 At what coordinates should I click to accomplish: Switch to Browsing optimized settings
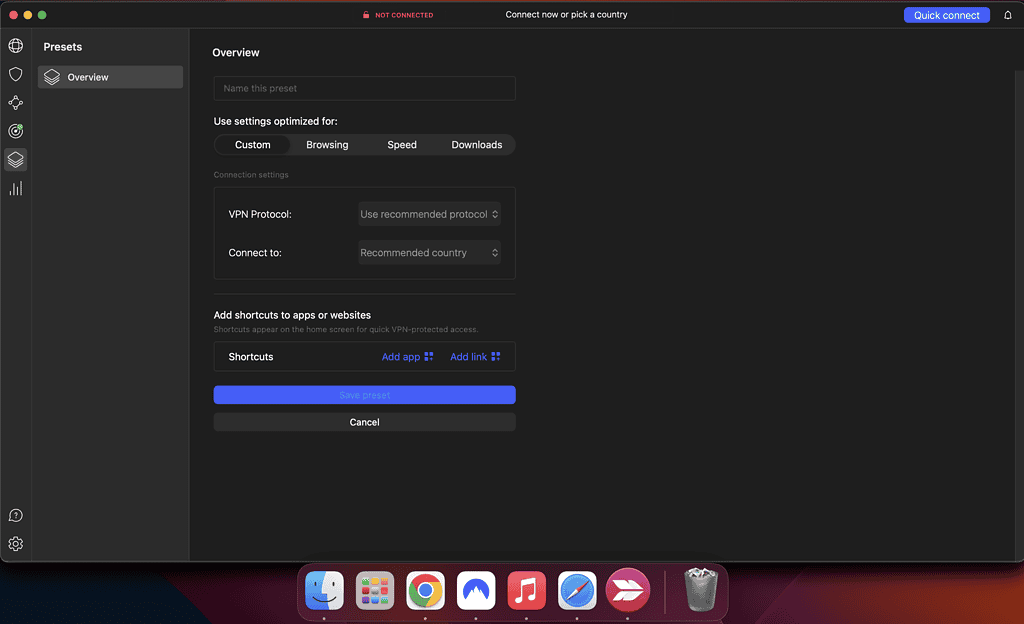(327, 145)
